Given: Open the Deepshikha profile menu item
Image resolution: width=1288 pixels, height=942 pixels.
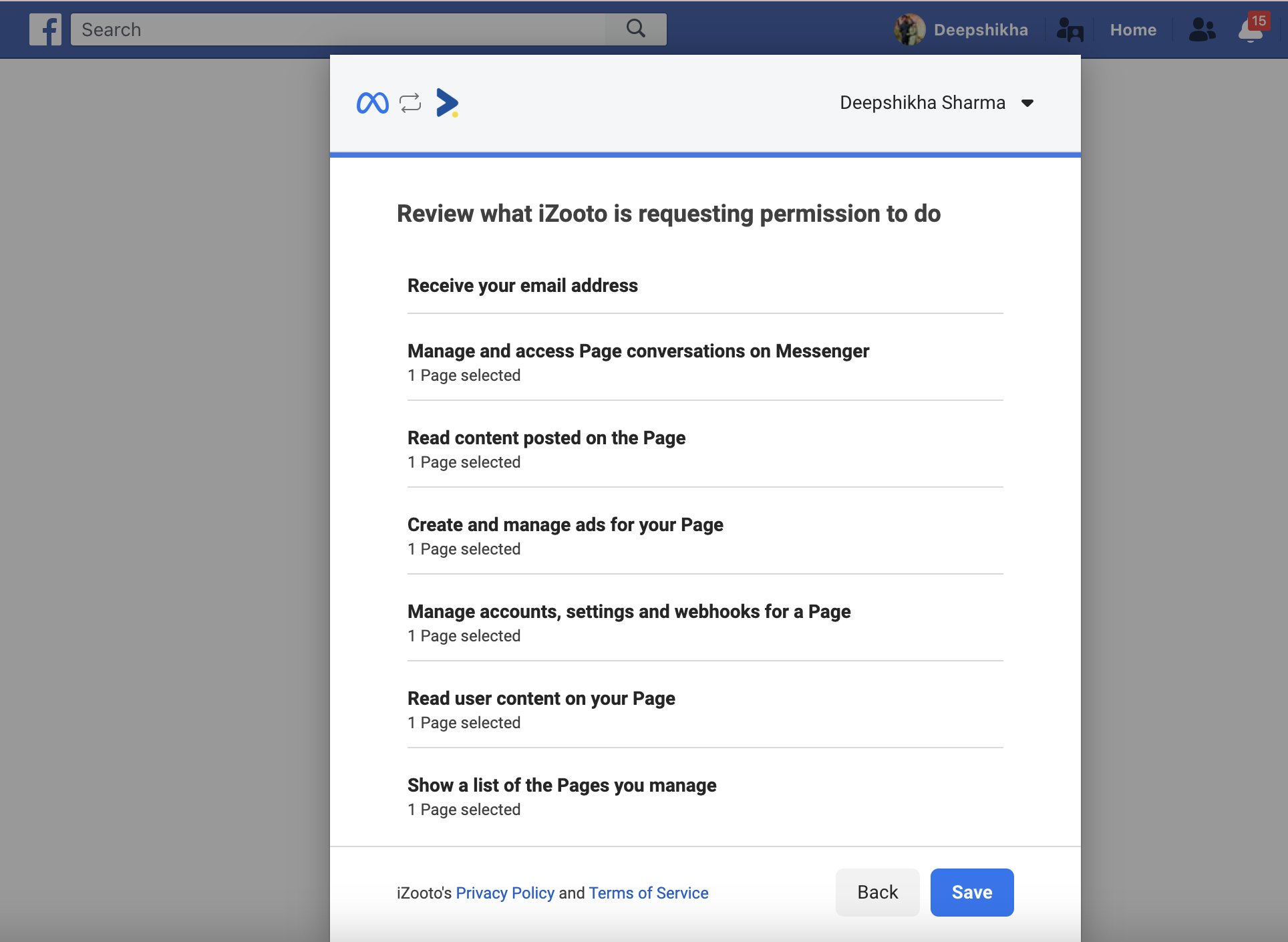Looking at the screenshot, I should [980, 30].
